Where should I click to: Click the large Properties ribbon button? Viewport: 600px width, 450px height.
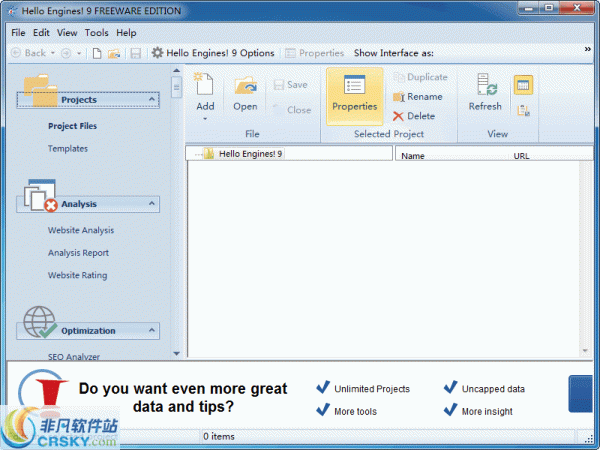(x=354, y=96)
